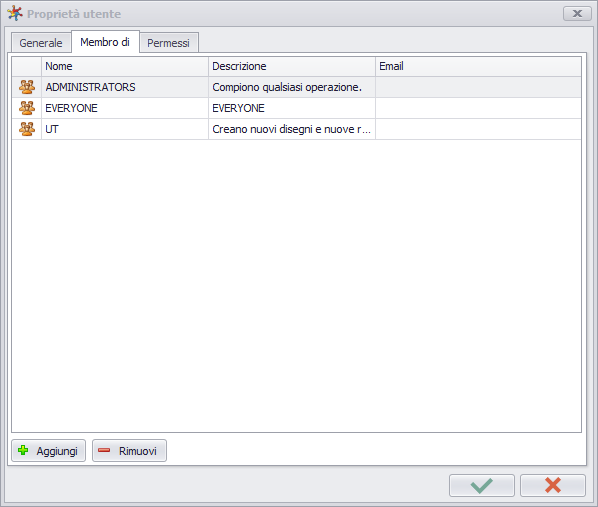Click the ADMINISTRATORS group icon

(x=27, y=87)
